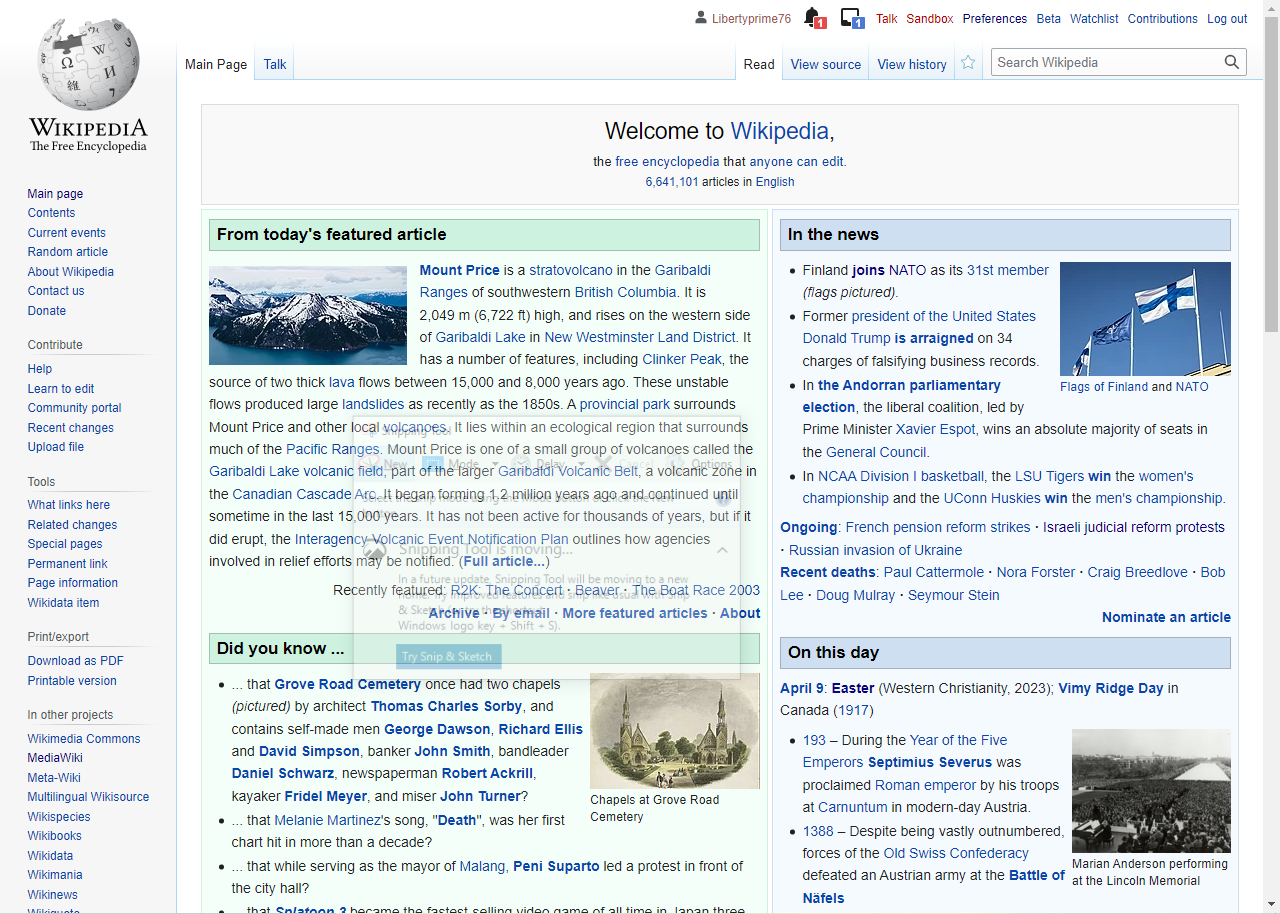Select the Main Page namespace tab
The image size is (1280, 914).
coord(216,64)
